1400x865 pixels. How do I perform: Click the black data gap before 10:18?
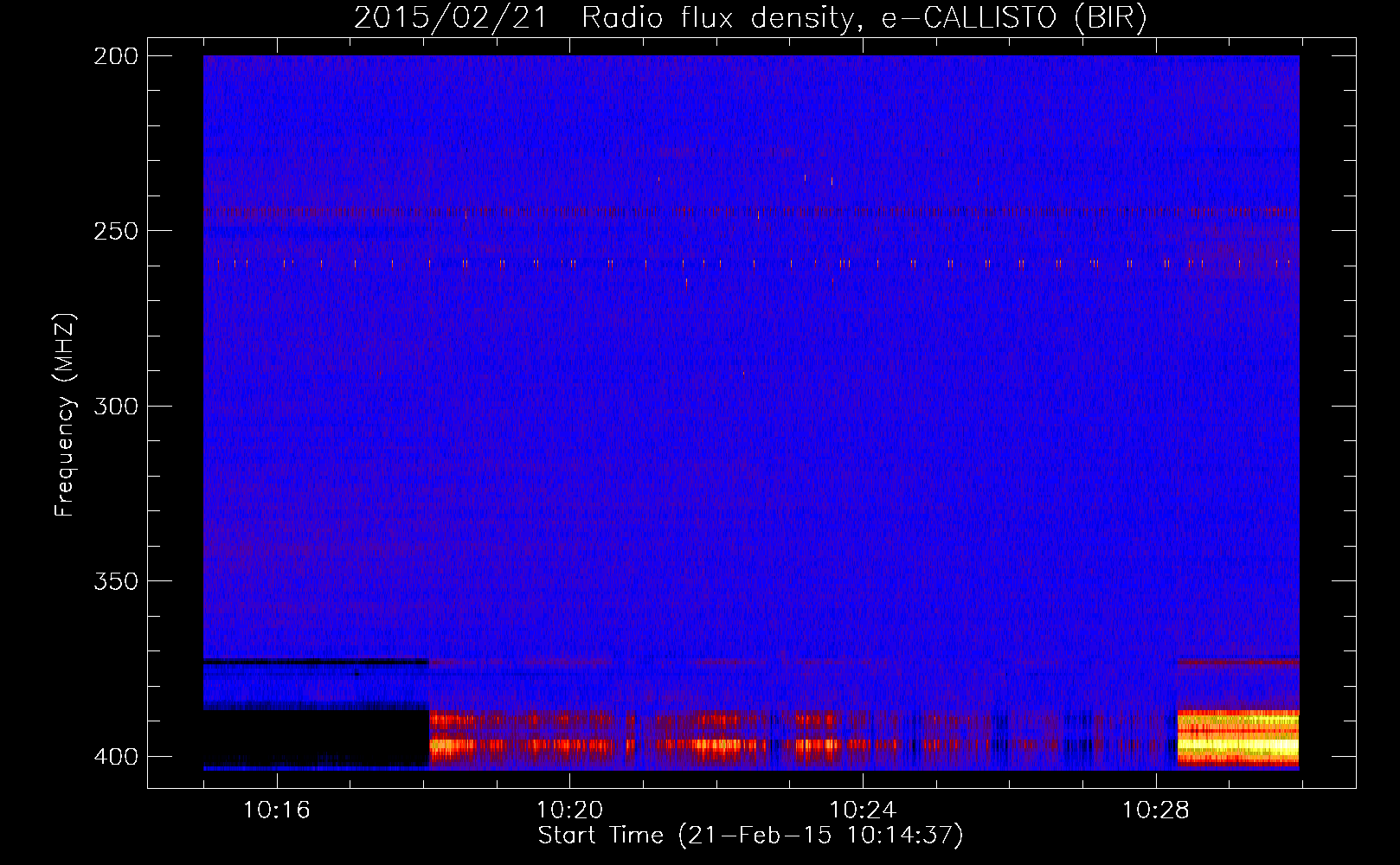(317, 738)
